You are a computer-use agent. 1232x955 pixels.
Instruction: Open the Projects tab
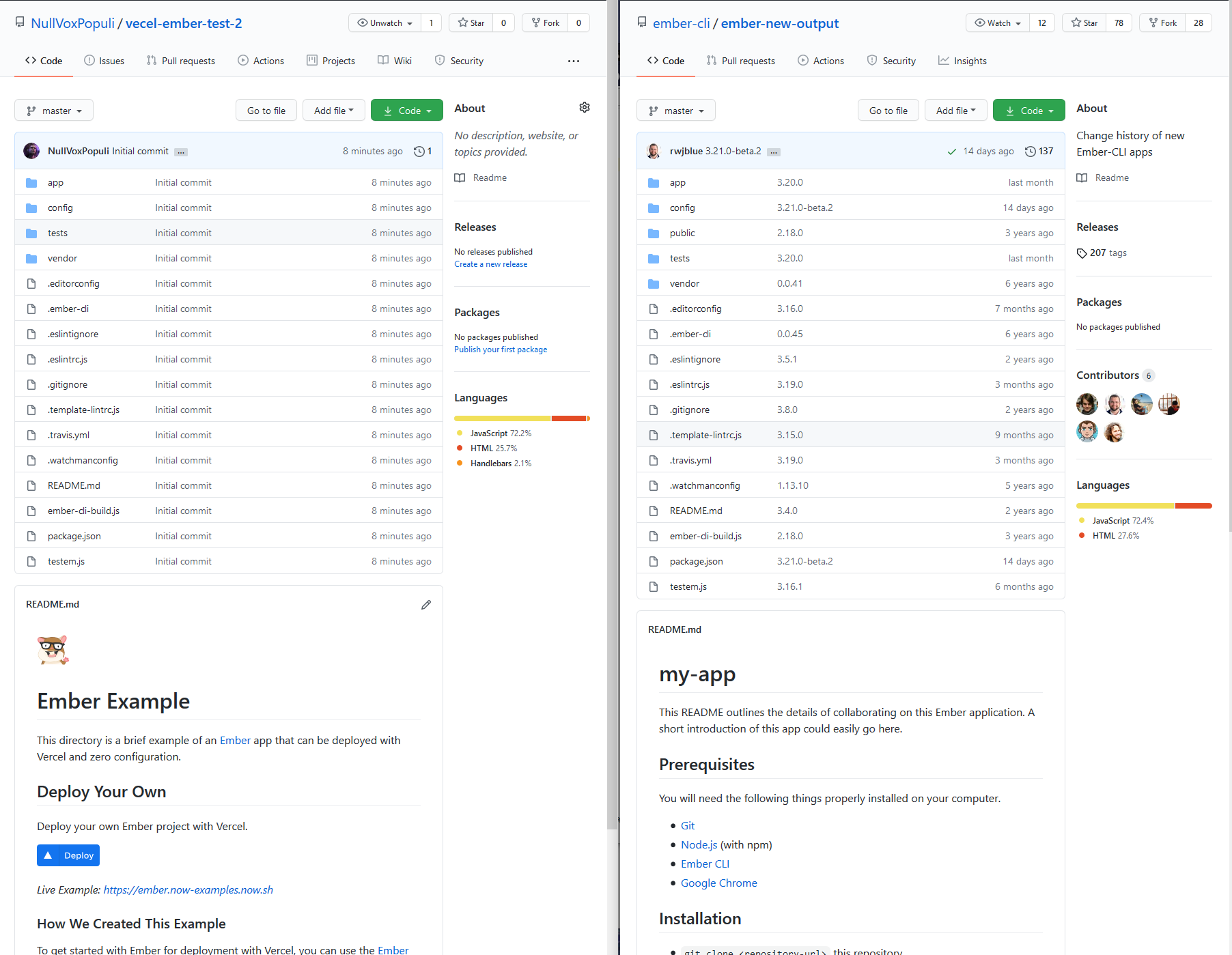click(x=331, y=61)
